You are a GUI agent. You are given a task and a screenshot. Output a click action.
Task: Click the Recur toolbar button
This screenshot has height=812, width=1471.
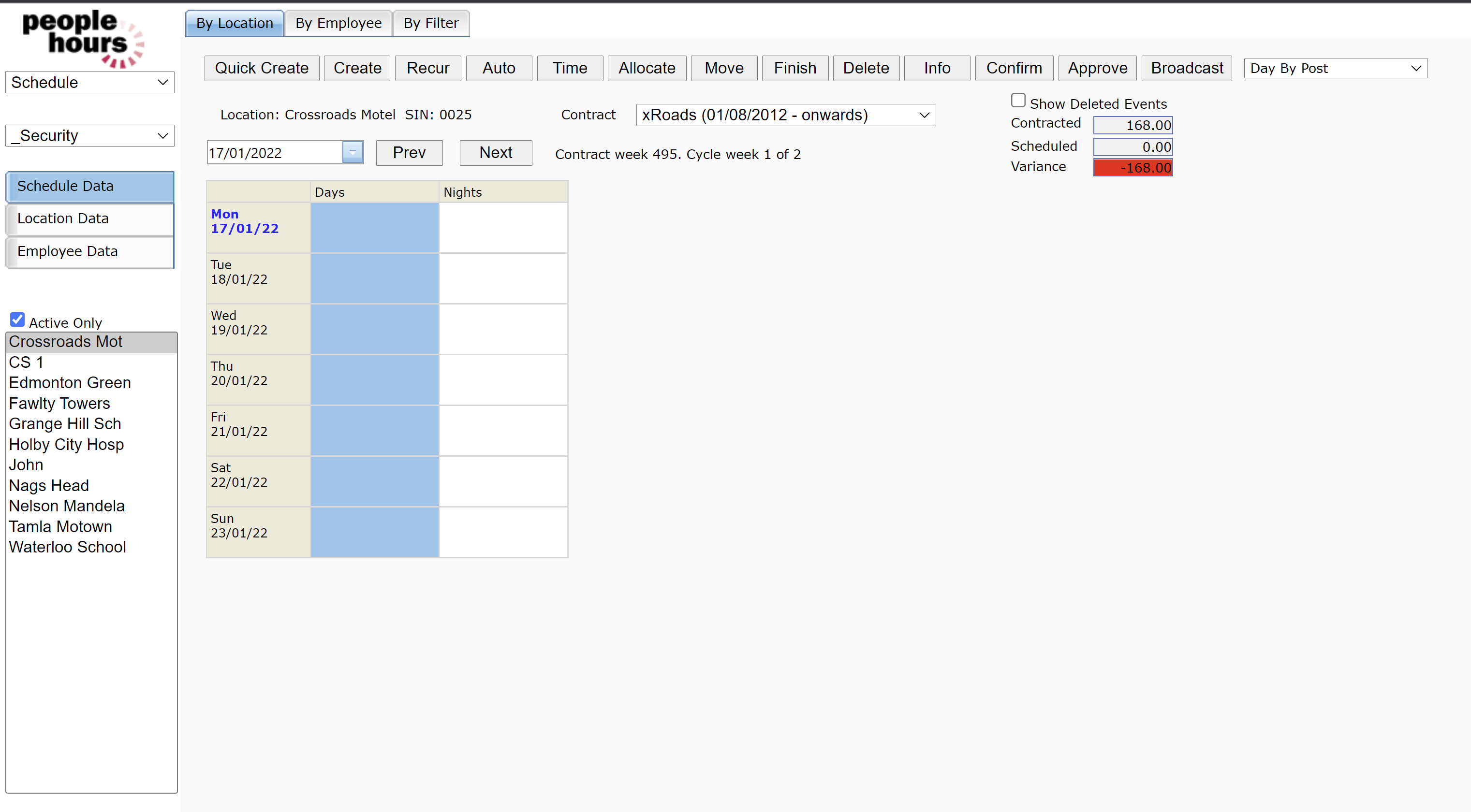click(x=427, y=68)
